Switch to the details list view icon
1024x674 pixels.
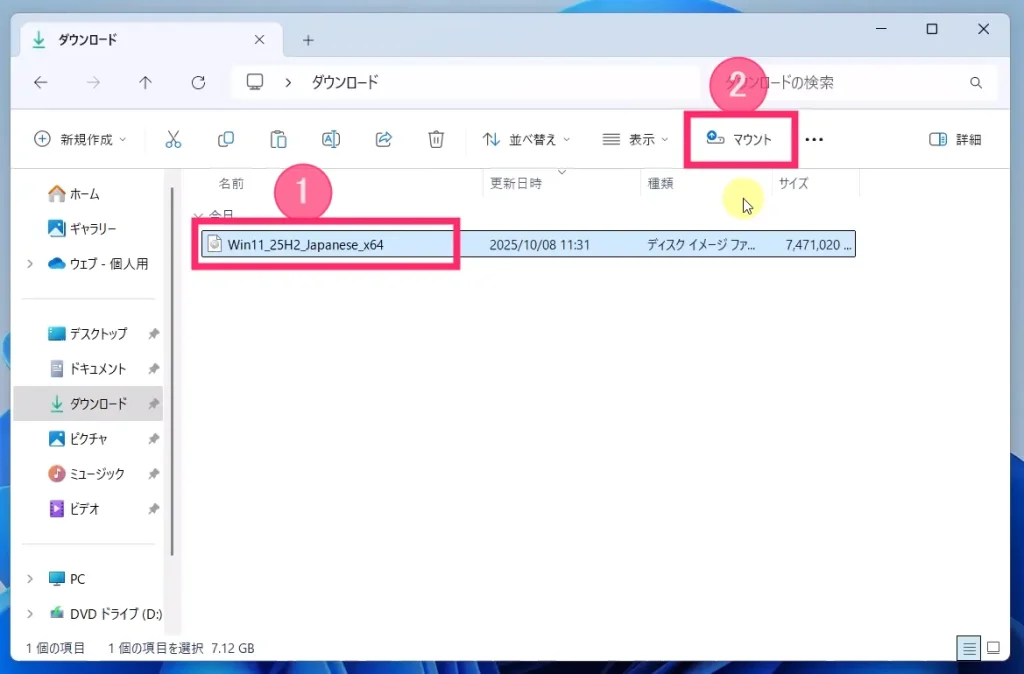click(969, 648)
